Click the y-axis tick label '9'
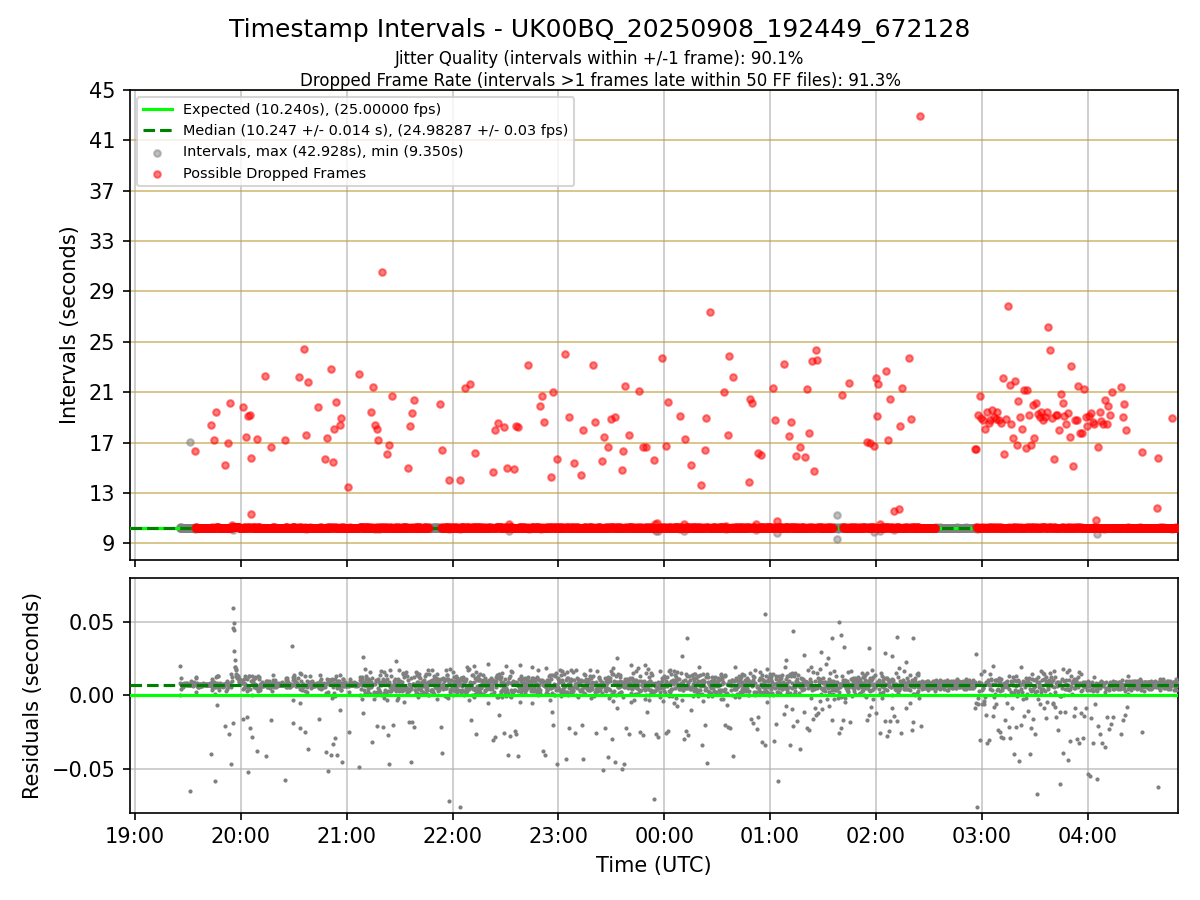The image size is (1200, 900). click(x=108, y=543)
